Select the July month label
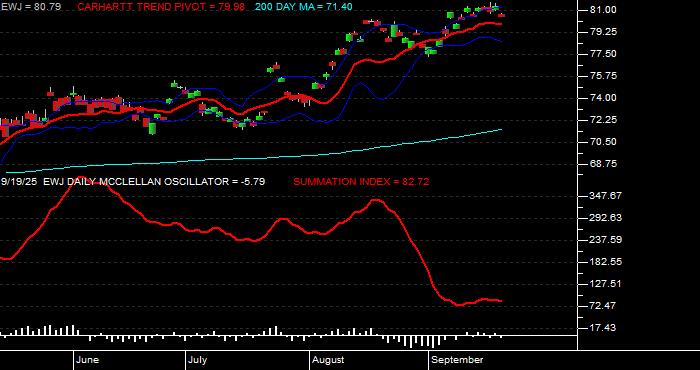Screen dimensions: 700x370 [x=197, y=360]
